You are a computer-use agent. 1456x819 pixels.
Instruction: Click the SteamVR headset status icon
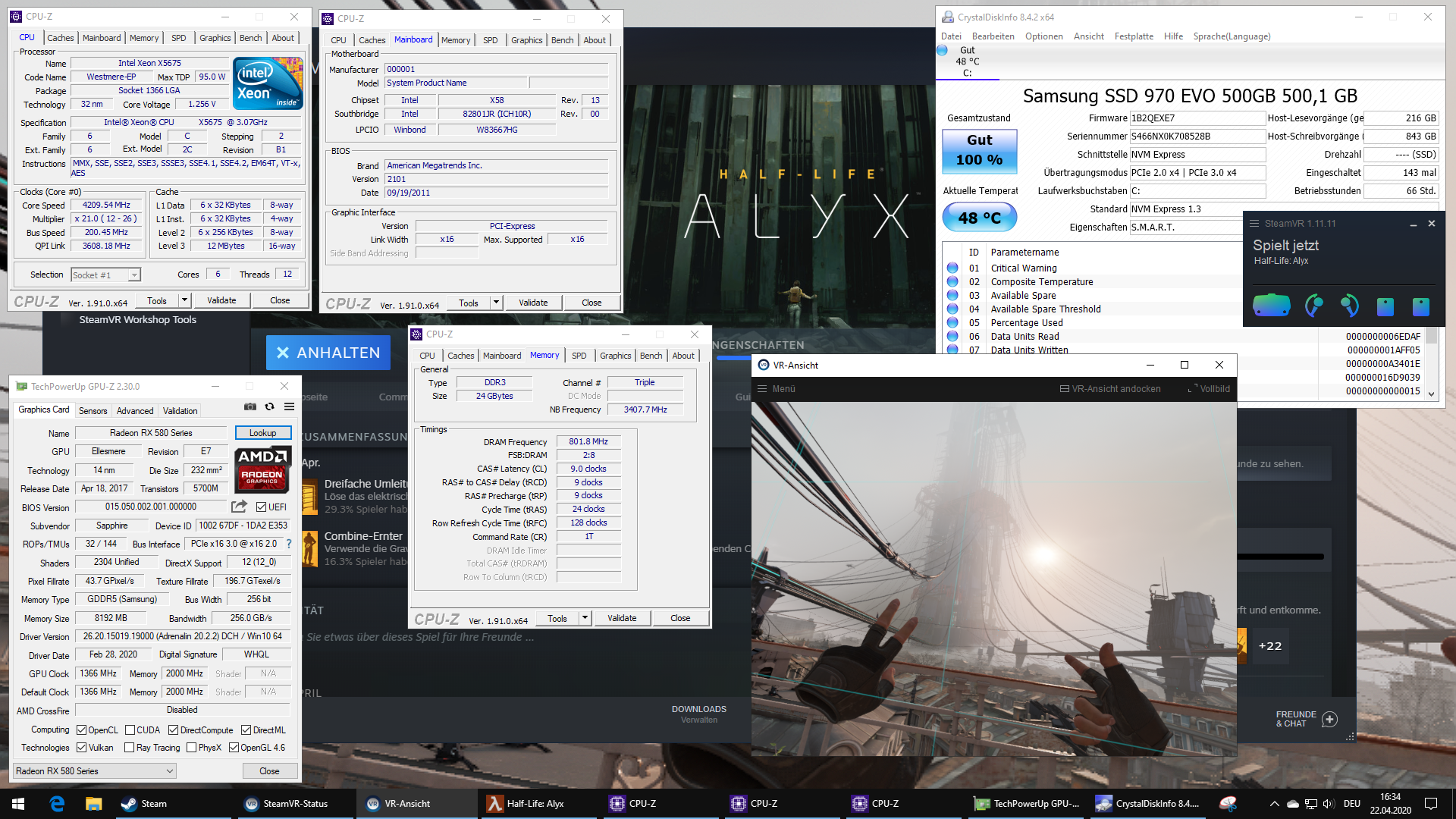tap(1271, 306)
